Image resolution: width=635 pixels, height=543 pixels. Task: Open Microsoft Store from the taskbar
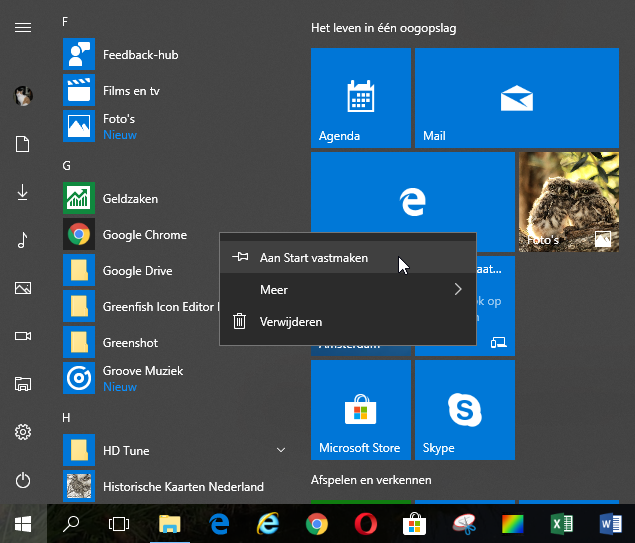pyautogui.click(x=414, y=524)
